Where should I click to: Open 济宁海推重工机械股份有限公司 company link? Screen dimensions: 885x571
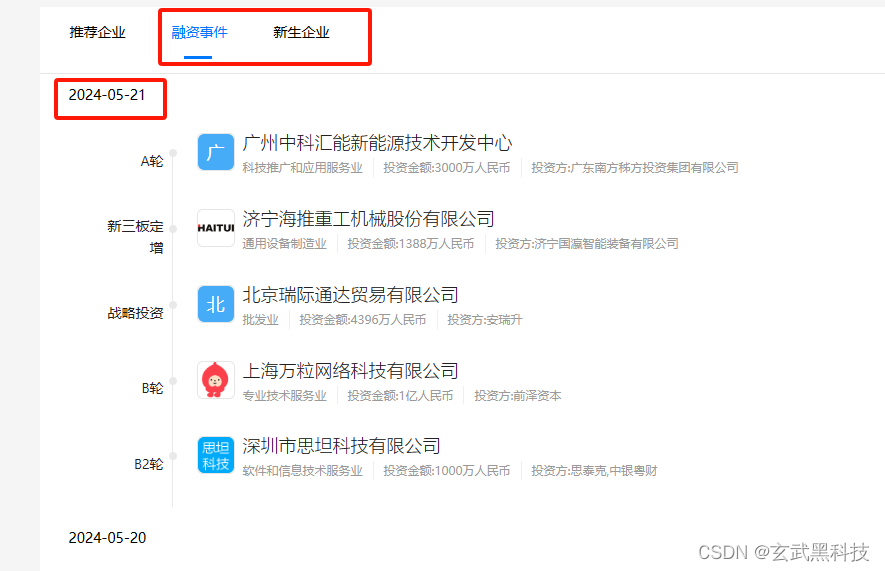coord(369,219)
